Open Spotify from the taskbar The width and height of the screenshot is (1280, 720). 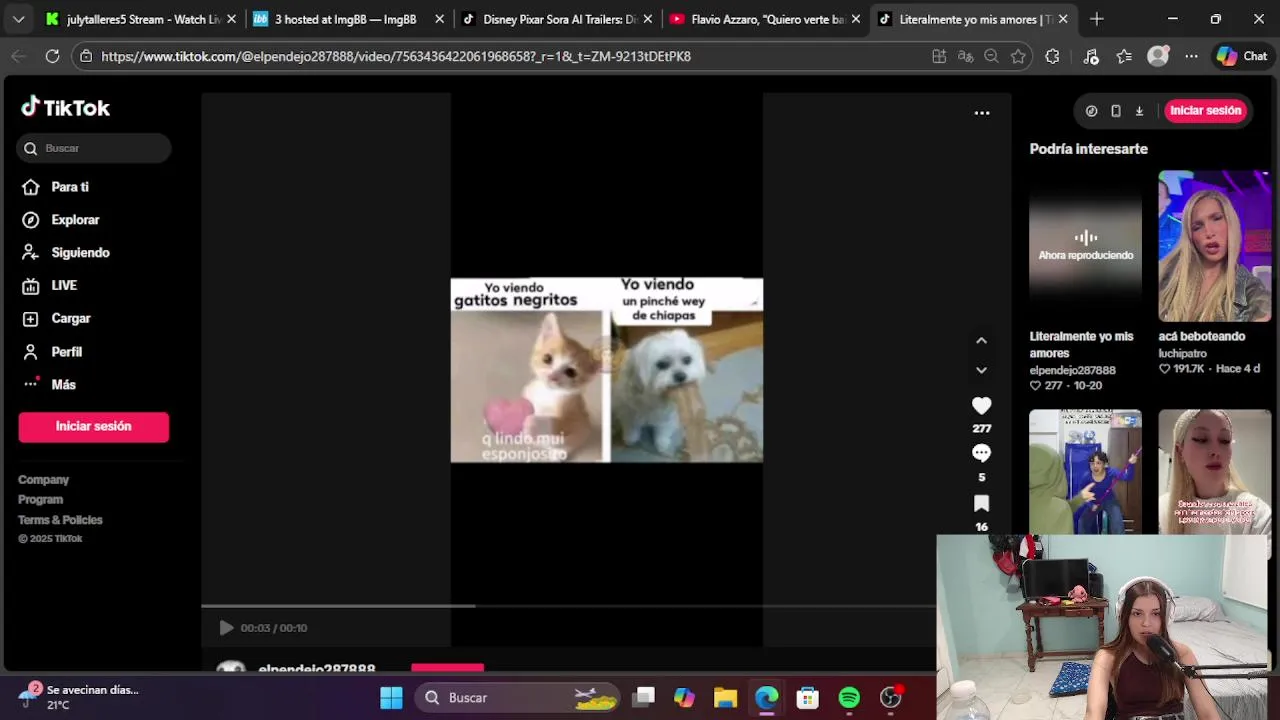tap(849, 698)
